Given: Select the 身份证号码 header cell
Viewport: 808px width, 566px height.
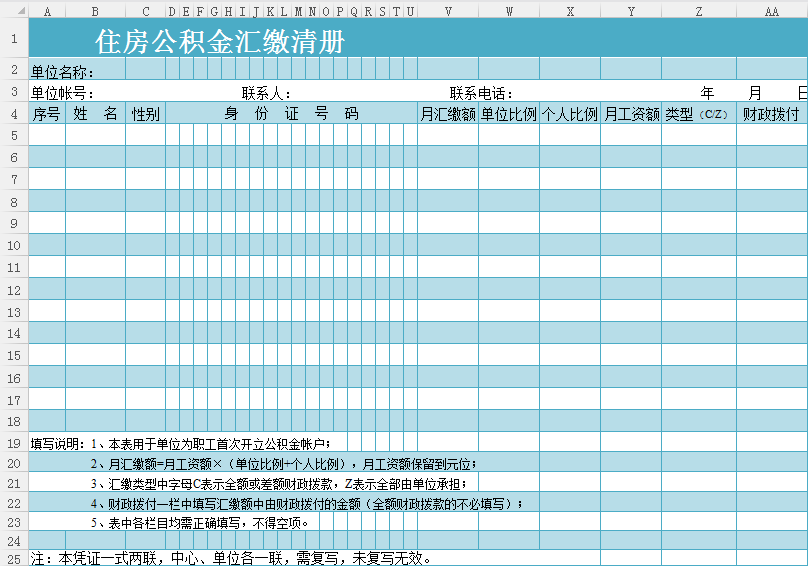Looking at the screenshot, I should (x=291, y=114).
